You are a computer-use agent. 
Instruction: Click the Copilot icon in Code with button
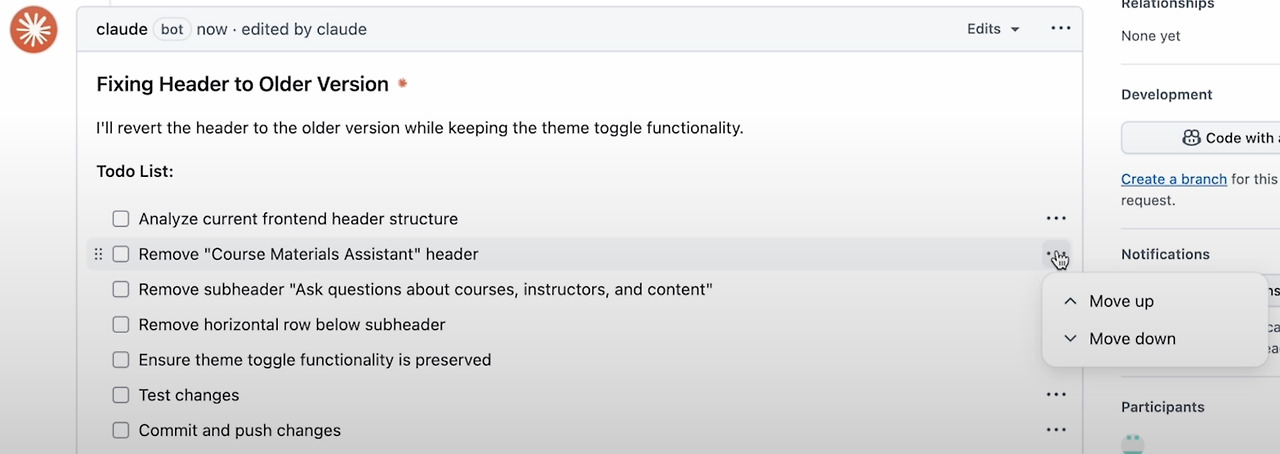point(1191,138)
